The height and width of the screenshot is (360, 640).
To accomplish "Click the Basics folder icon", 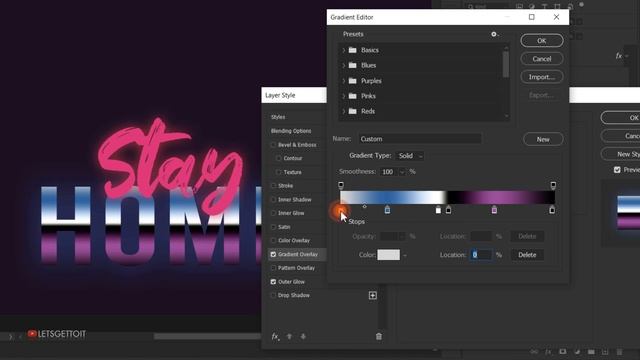I will (353, 50).
